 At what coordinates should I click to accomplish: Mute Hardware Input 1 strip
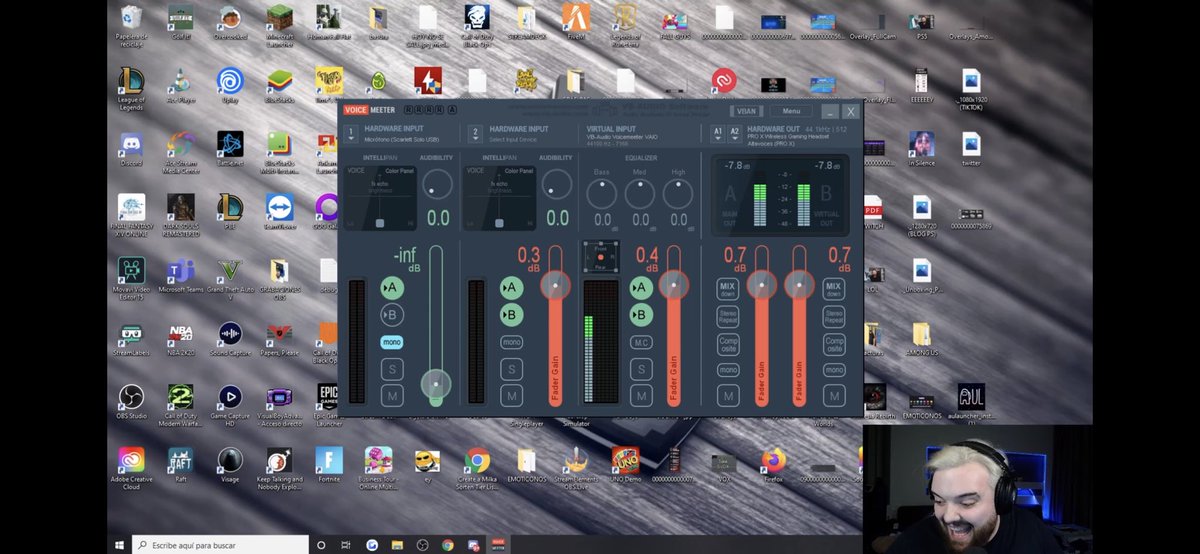pyautogui.click(x=392, y=395)
